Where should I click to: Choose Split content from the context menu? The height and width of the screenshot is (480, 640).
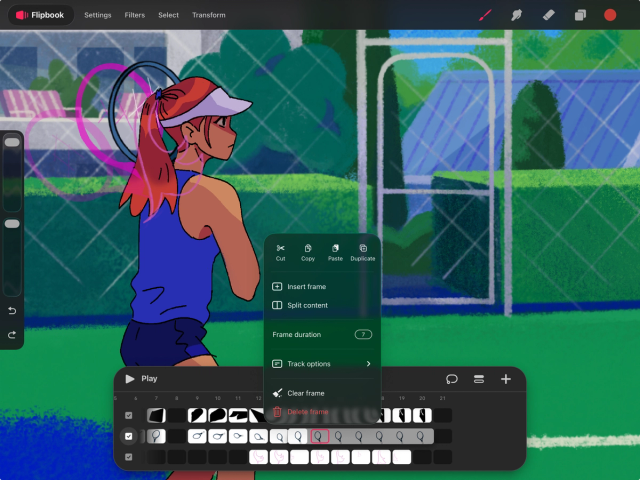(x=322, y=305)
